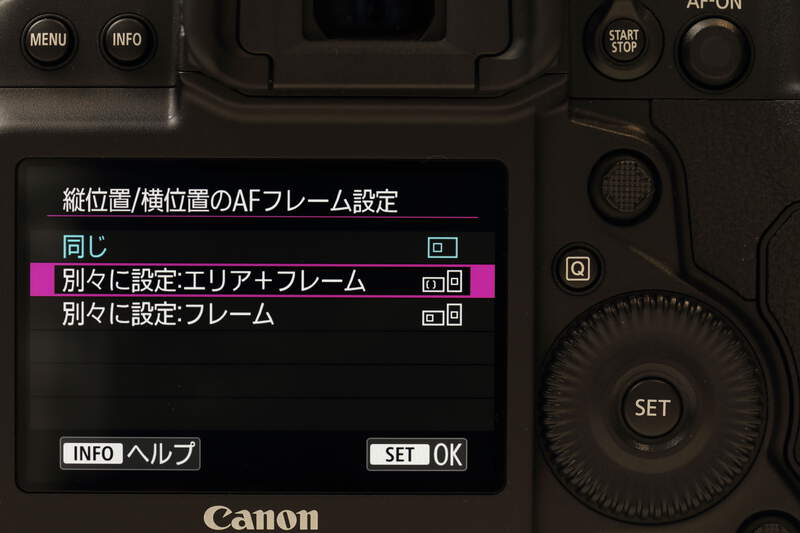Click the viewfinder eyepiece
This screenshot has width=800, height=533.
click(x=372, y=18)
